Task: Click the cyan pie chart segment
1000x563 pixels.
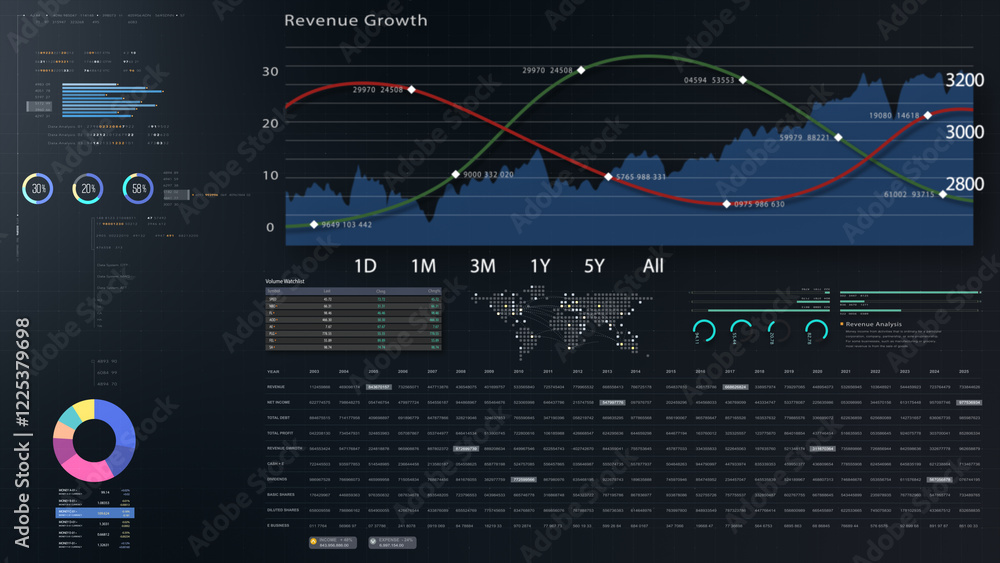Action: point(69,418)
